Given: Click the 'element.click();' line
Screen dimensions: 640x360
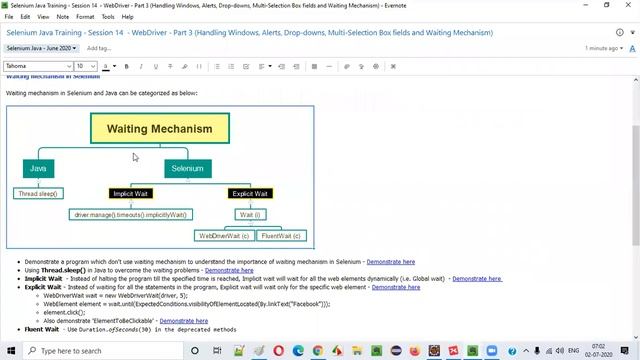Looking at the screenshot, I should 64,313.
